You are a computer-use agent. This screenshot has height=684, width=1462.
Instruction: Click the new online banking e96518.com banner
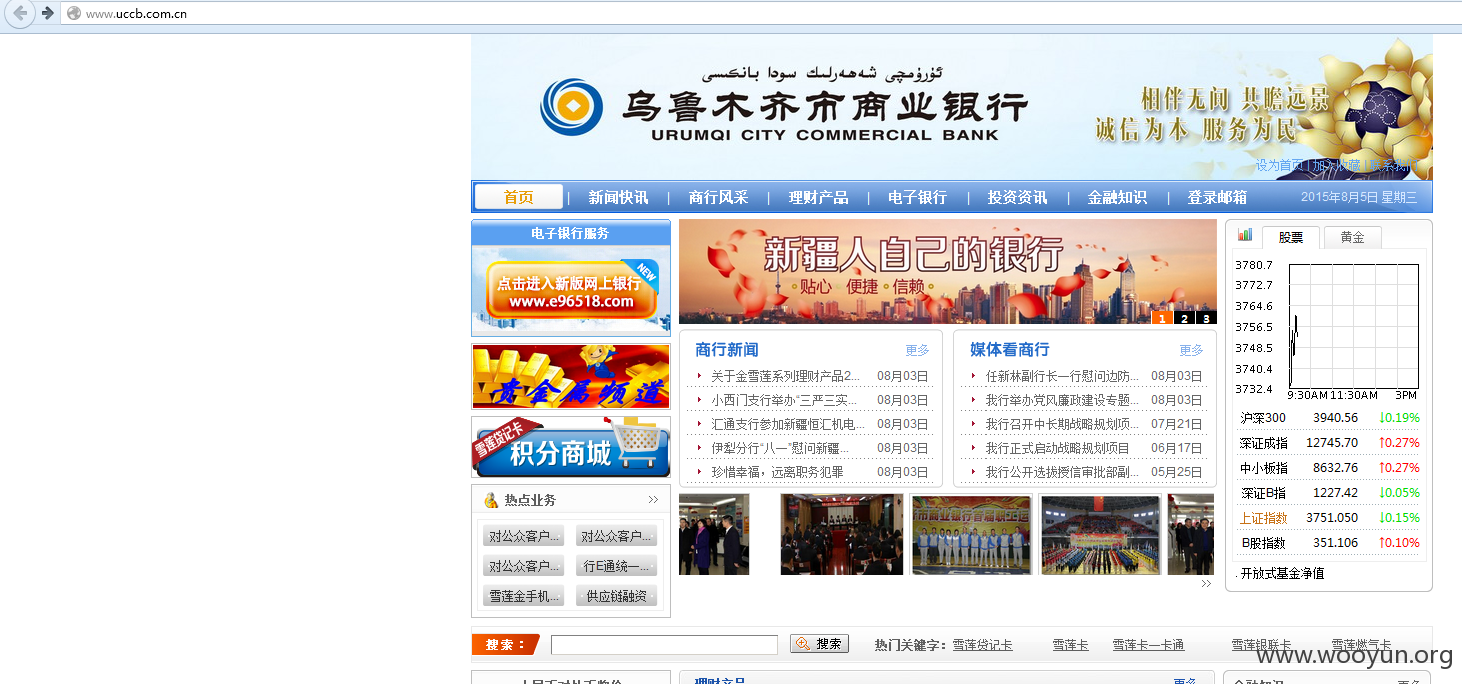click(x=571, y=291)
